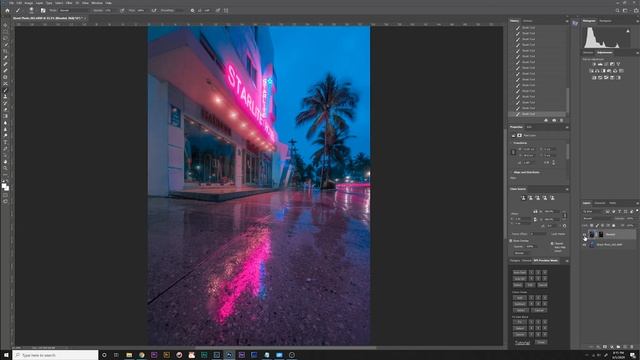Image resolution: width=640 pixels, height=360 pixels.
Task: Hide the bottom image layer
Action: point(584,244)
